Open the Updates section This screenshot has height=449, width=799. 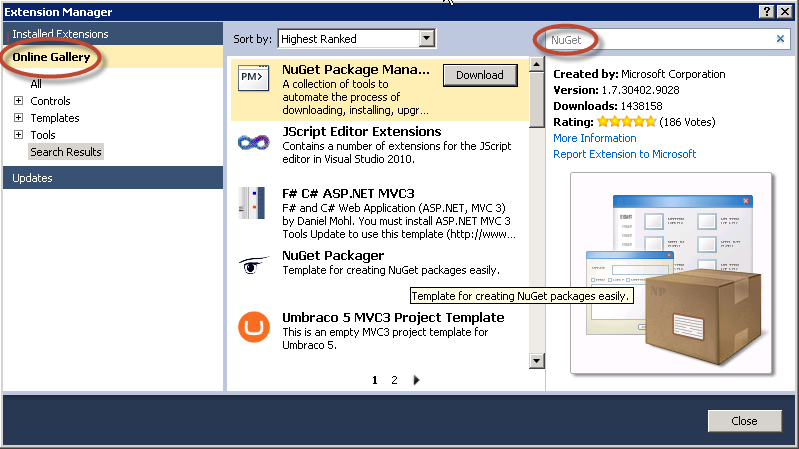[113, 178]
